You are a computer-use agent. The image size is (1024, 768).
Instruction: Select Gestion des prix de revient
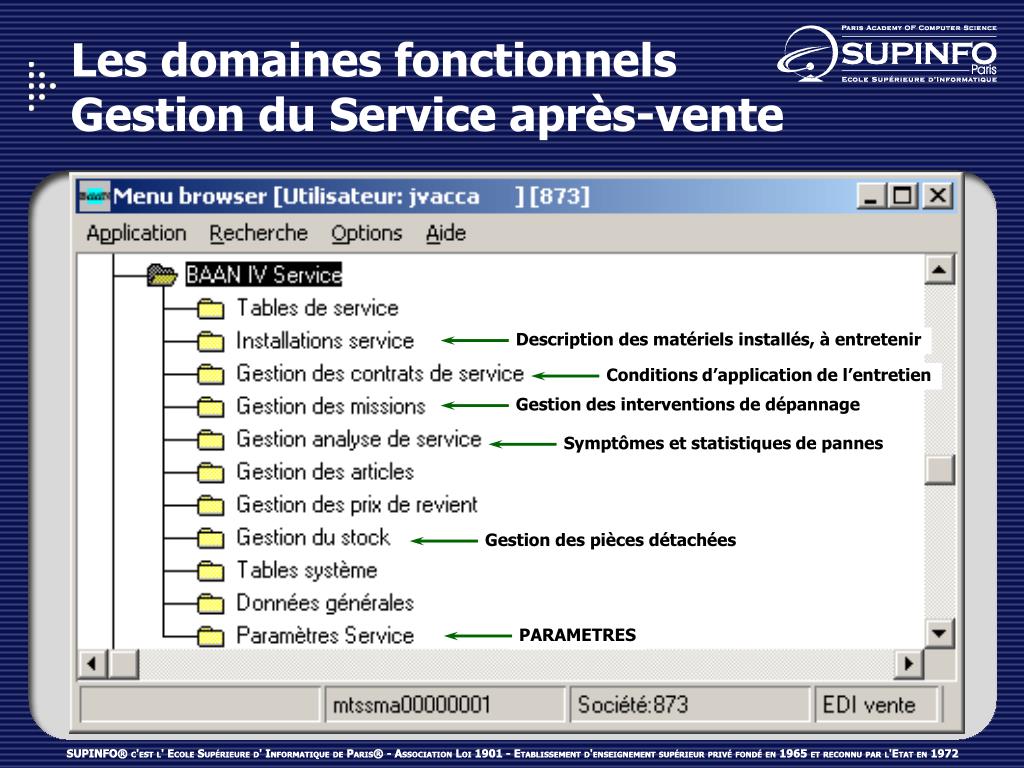coord(357,504)
